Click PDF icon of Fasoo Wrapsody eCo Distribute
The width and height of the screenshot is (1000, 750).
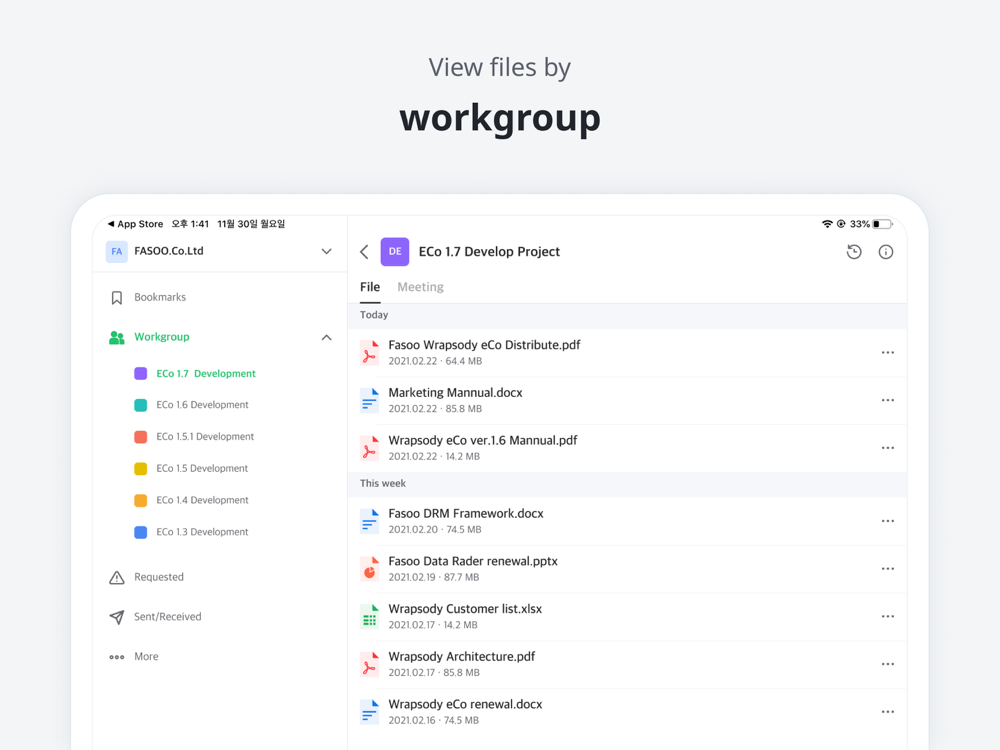pos(369,353)
